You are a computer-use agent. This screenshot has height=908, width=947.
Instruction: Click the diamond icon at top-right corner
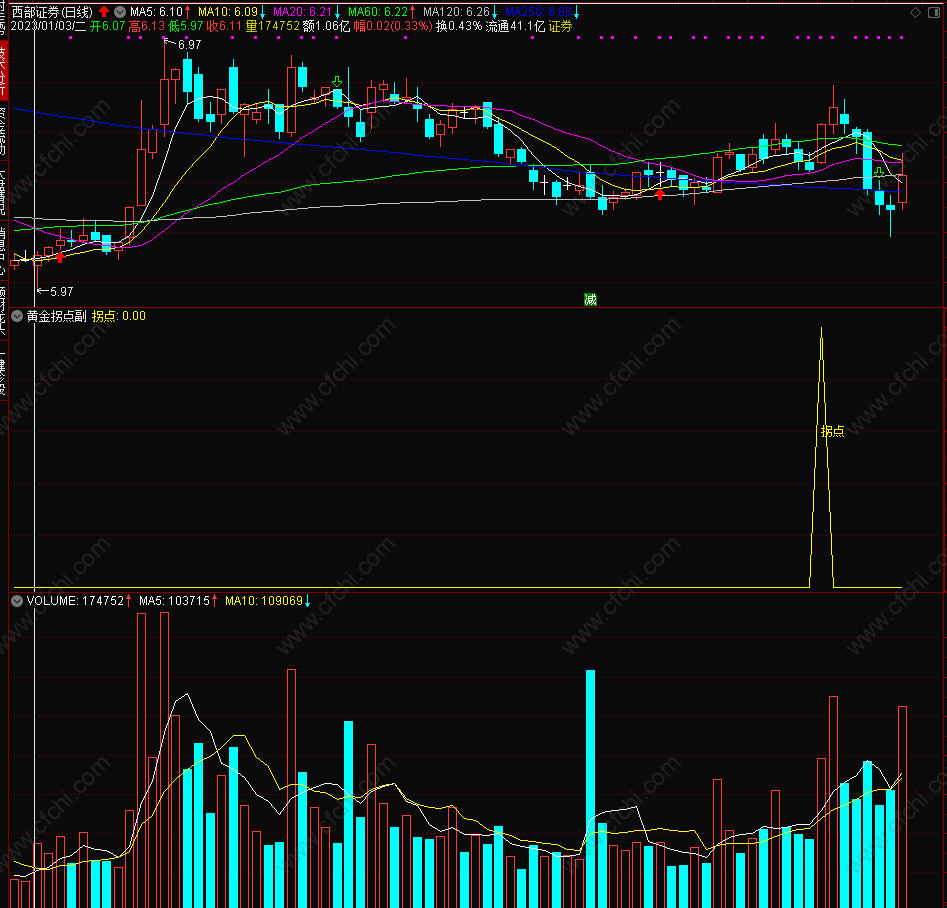[916, 13]
